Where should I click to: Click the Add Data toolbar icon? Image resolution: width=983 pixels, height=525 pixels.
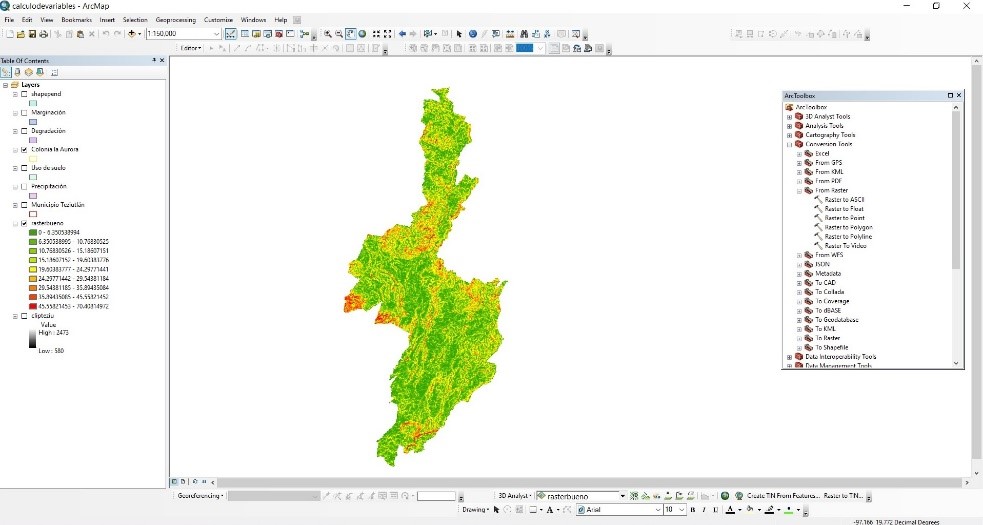[x=133, y=34]
